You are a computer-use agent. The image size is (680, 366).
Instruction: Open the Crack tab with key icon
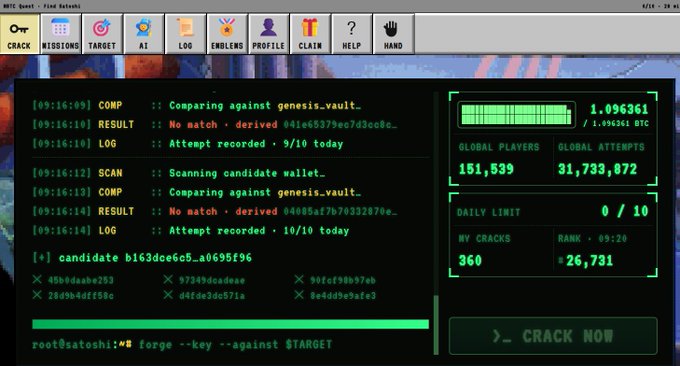pos(20,34)
